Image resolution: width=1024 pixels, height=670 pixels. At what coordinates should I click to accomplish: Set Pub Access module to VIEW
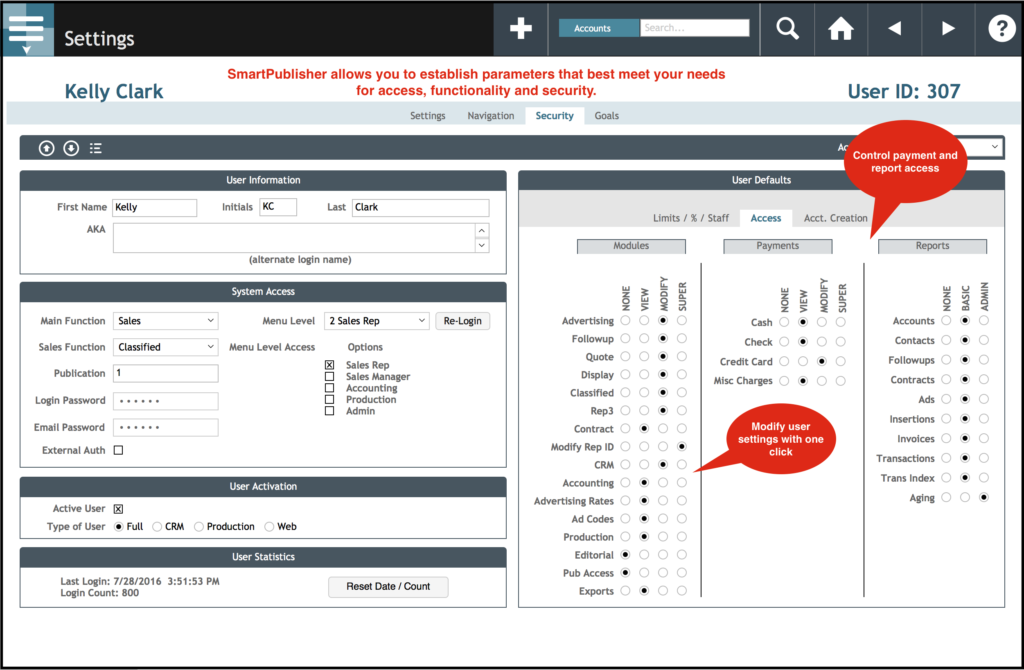(644, 573)
